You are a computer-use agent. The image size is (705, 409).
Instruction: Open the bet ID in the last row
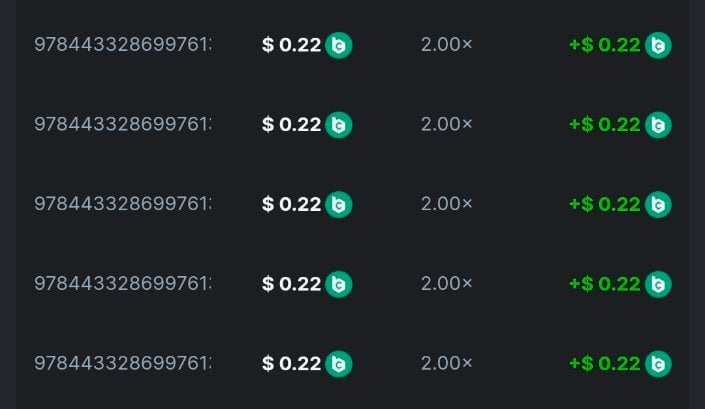[x=123, y=363]
